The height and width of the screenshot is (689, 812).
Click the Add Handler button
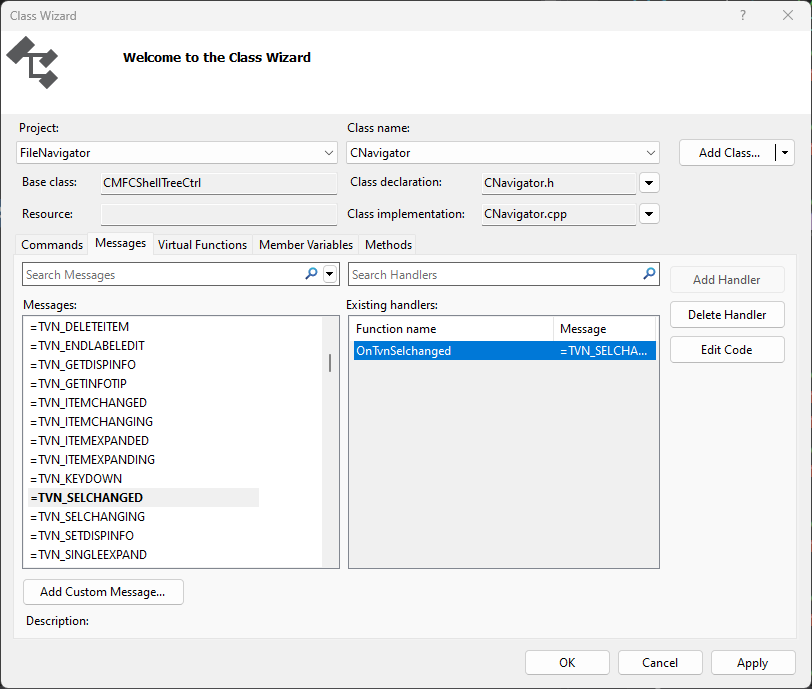coord(727,280)
